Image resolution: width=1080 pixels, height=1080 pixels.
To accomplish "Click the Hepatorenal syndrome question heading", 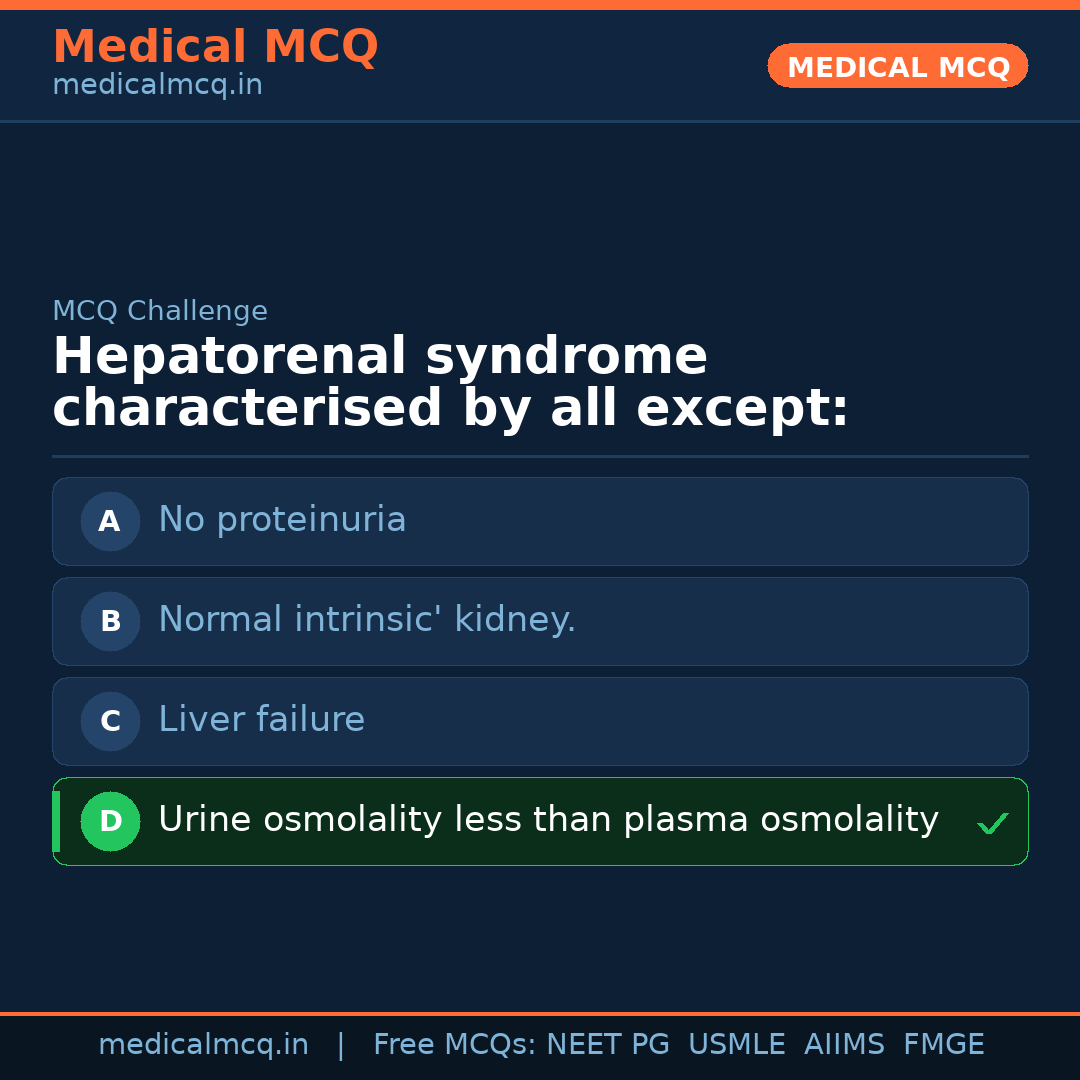I will pyautogui.click(x=450, y=383).
